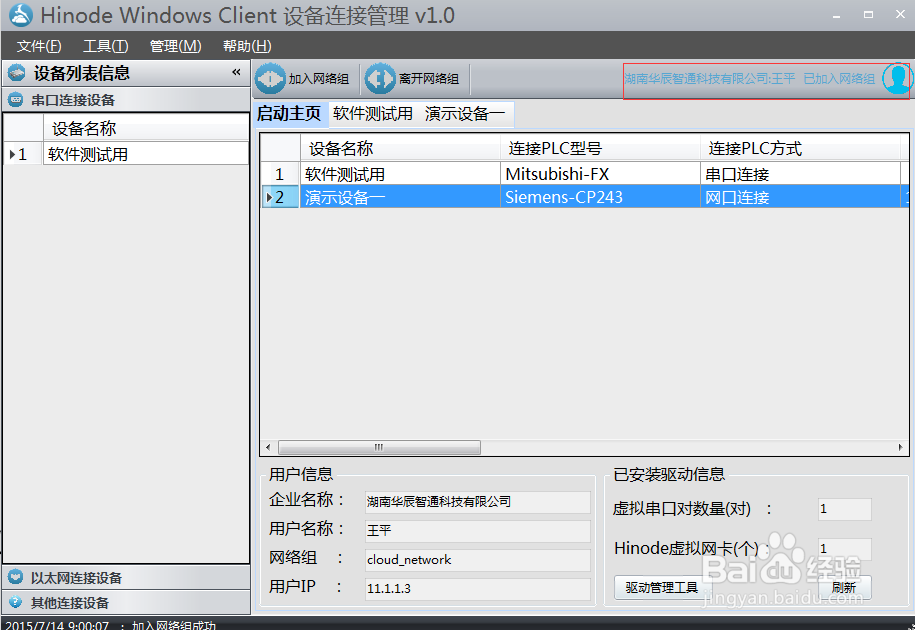Select 软件测试用 in left device list

(x=146, y=154)
